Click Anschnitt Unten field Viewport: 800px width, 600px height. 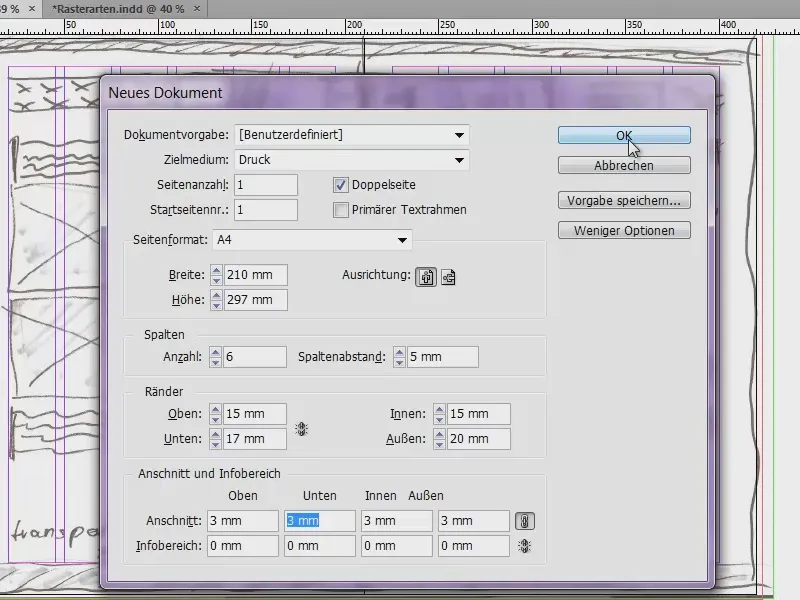click(320, 521)
